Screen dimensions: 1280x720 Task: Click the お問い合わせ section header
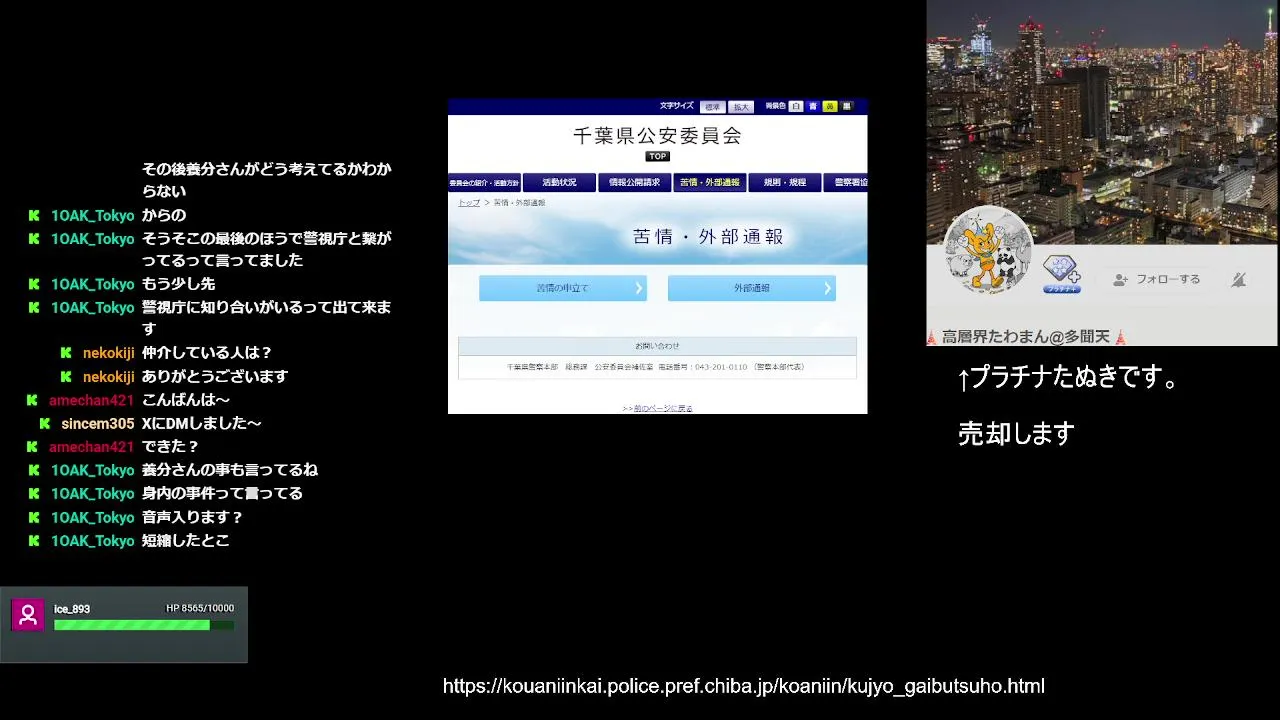(657, 346)
